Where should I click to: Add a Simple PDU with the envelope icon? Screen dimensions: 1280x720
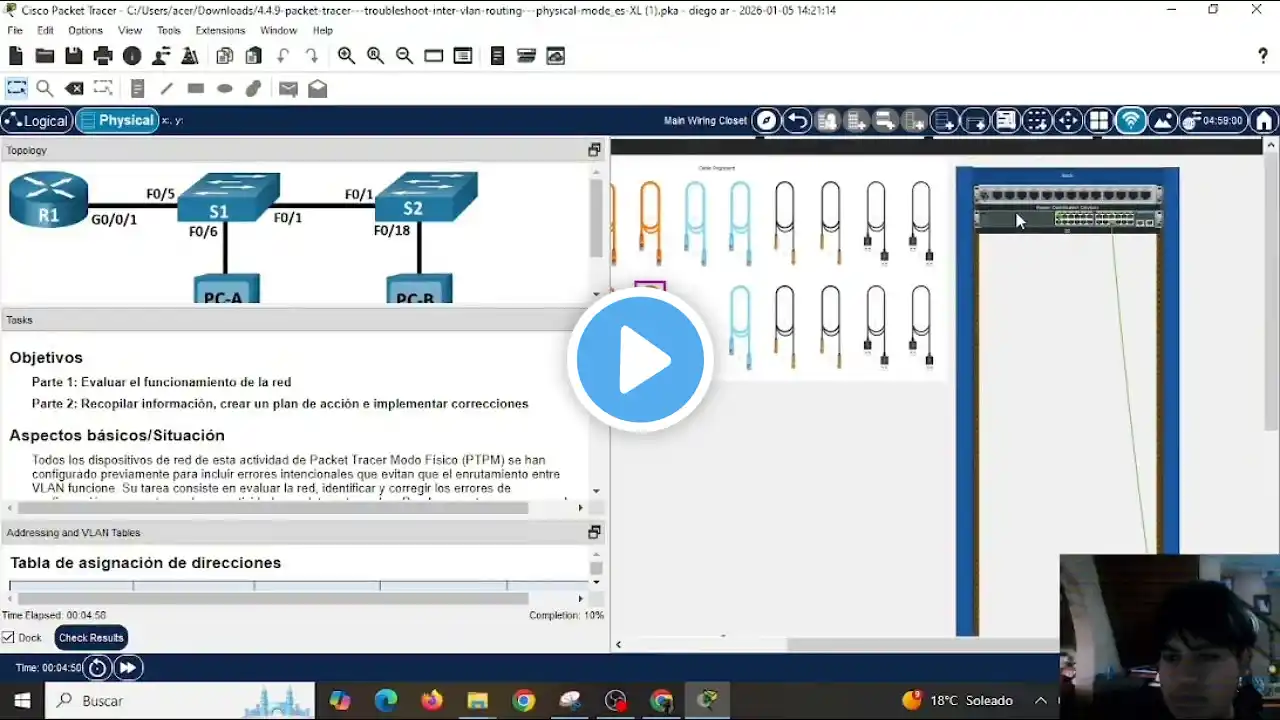(x=288, y=88)
